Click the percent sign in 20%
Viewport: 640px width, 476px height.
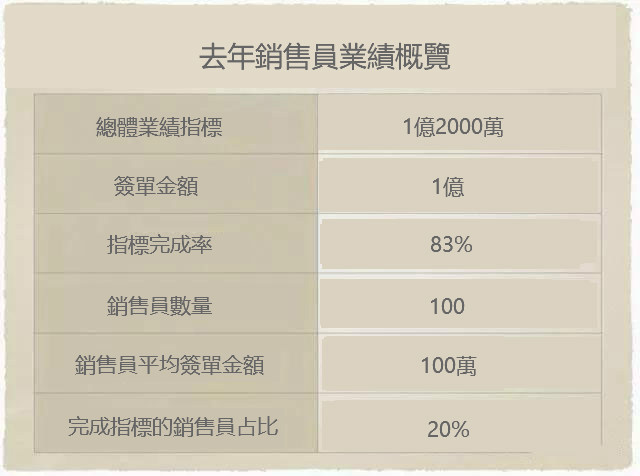click(x=460, y=429)
